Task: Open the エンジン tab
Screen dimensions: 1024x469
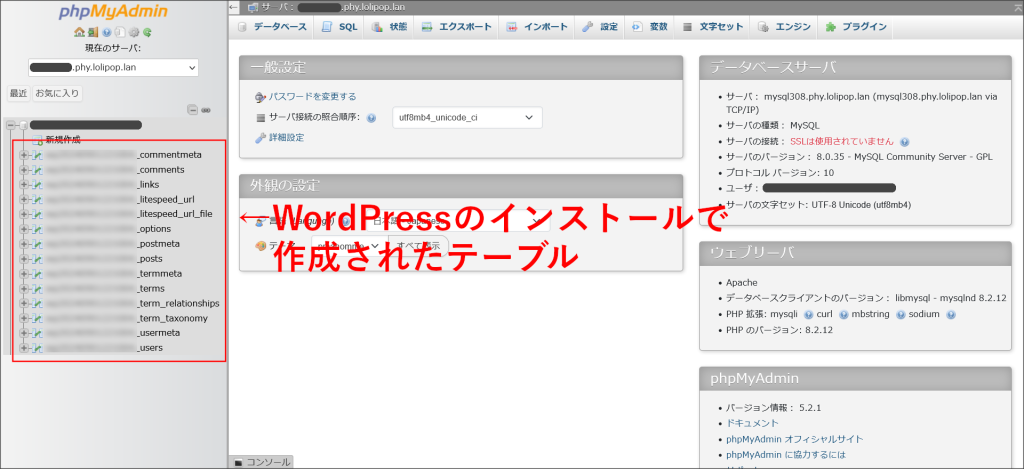Action: click(x=784, y=27)
